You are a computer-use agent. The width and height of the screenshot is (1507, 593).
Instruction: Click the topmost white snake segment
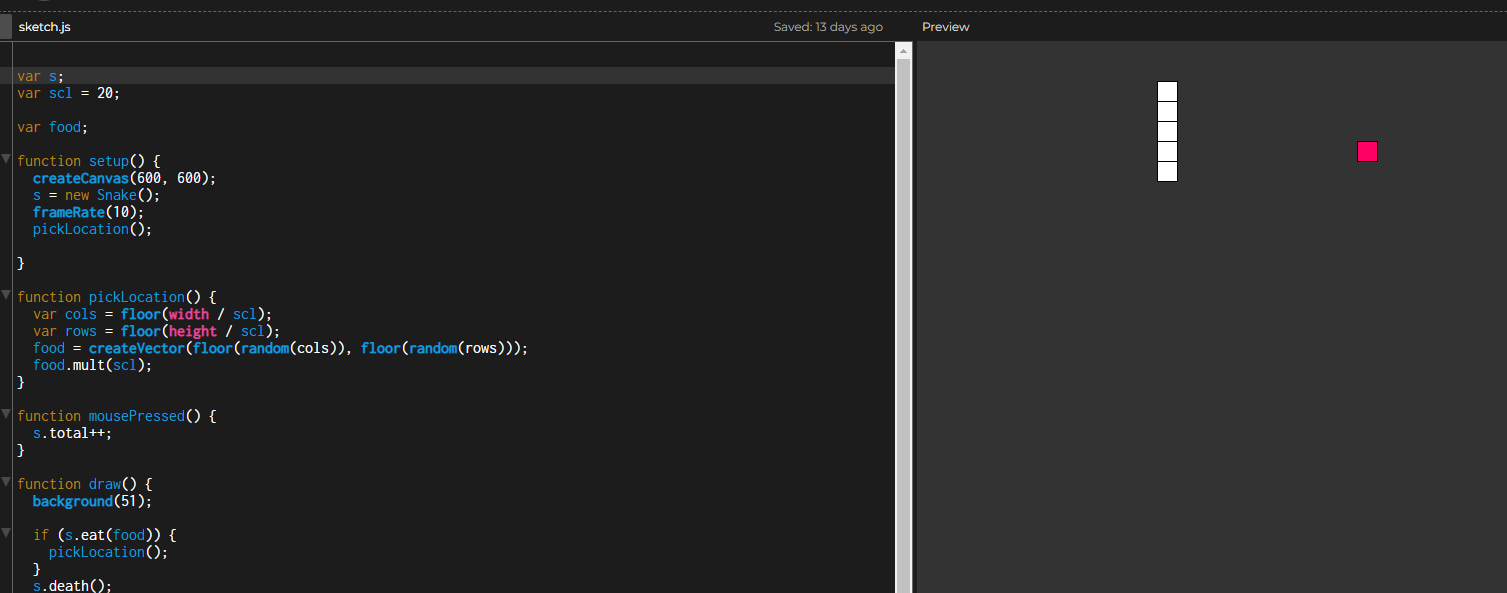tap(1167, 91)
